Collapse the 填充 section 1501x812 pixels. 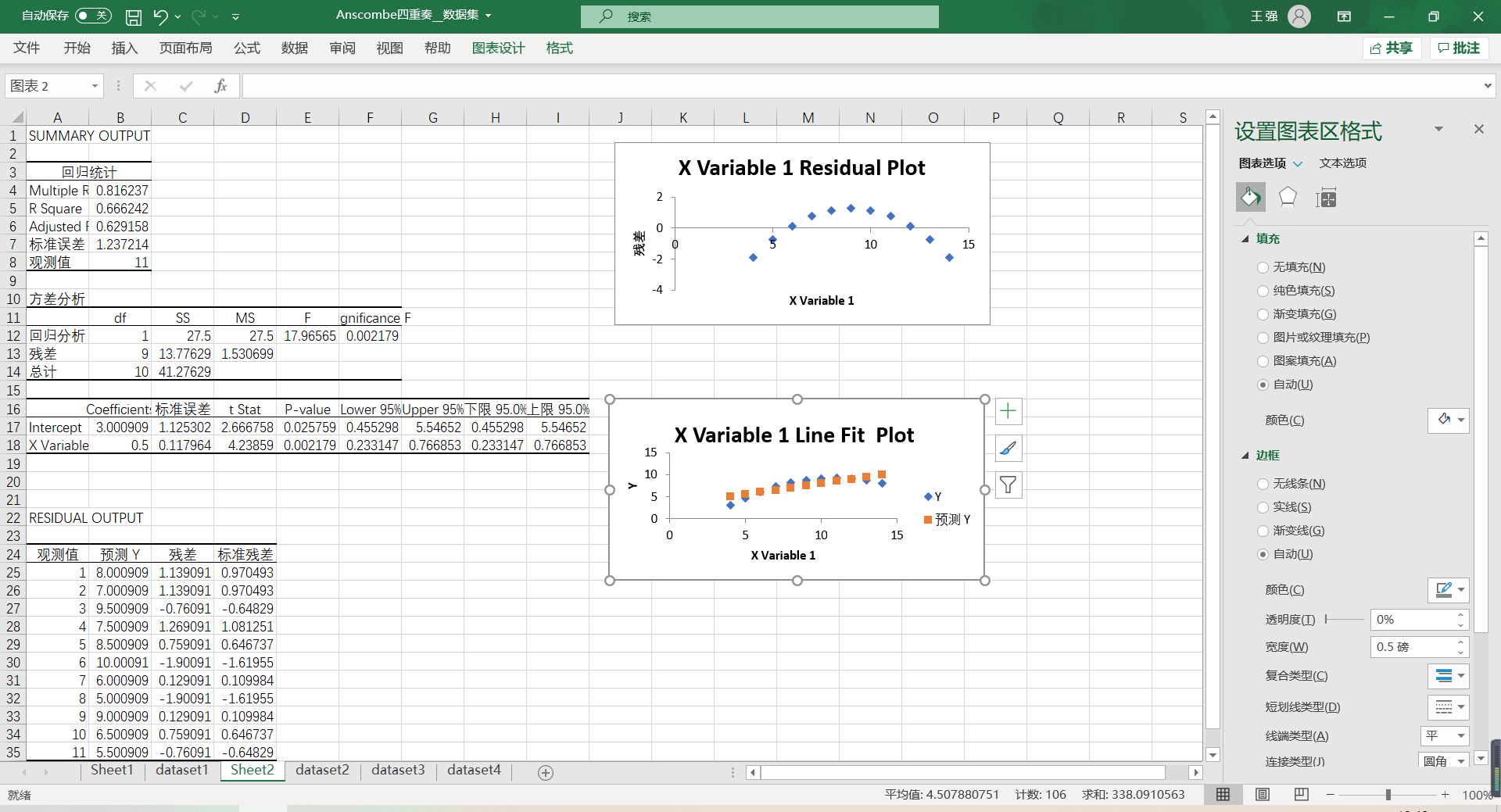[x=1245, y=239]
